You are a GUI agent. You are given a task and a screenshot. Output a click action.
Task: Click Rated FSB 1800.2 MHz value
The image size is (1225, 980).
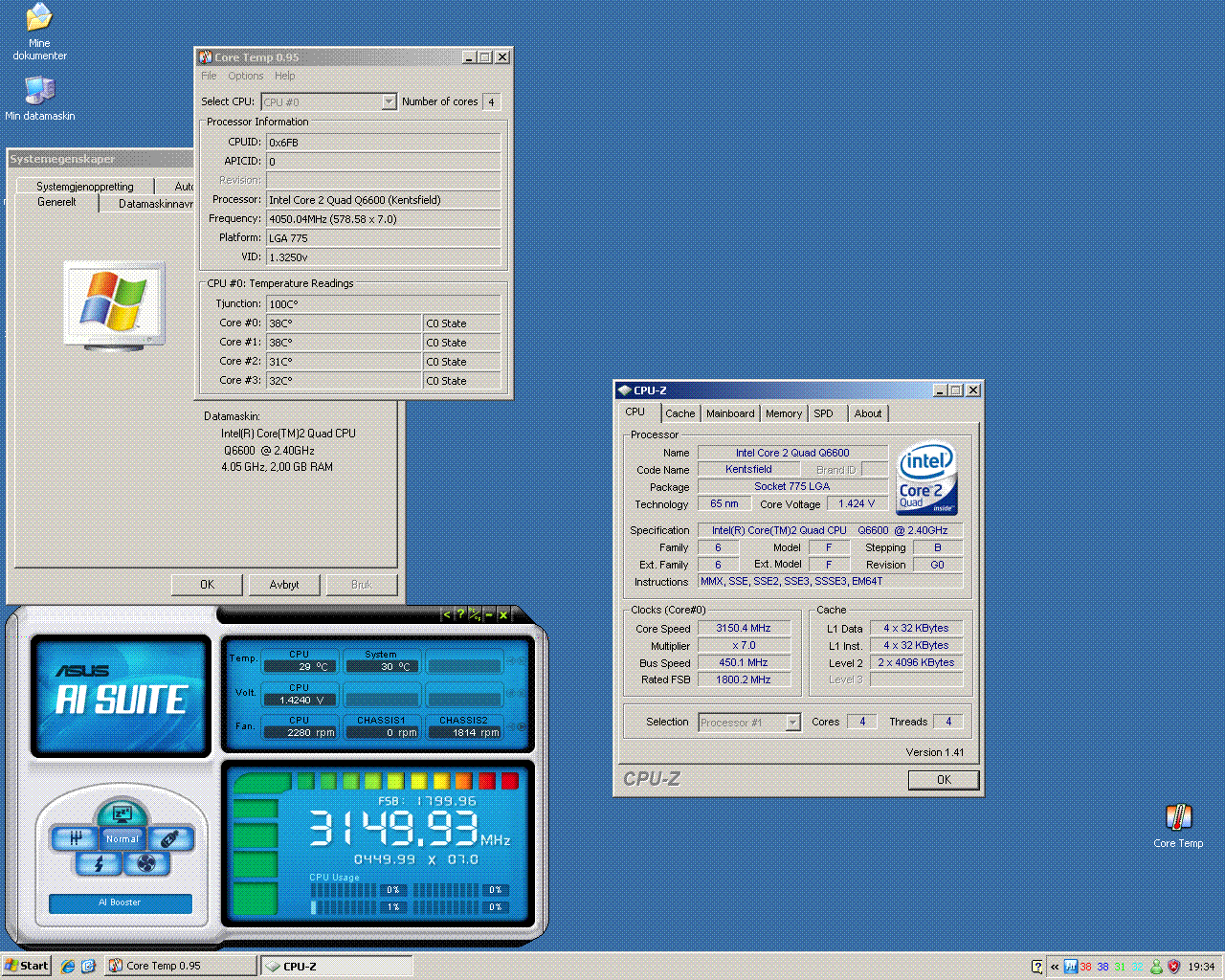[744, 679]
